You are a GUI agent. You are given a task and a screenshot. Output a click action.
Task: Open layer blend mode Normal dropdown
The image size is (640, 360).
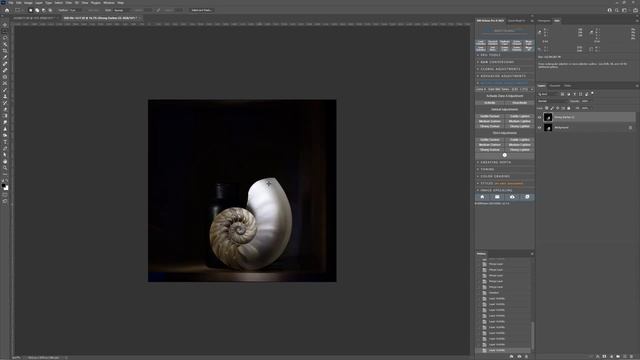pos(553,101)
